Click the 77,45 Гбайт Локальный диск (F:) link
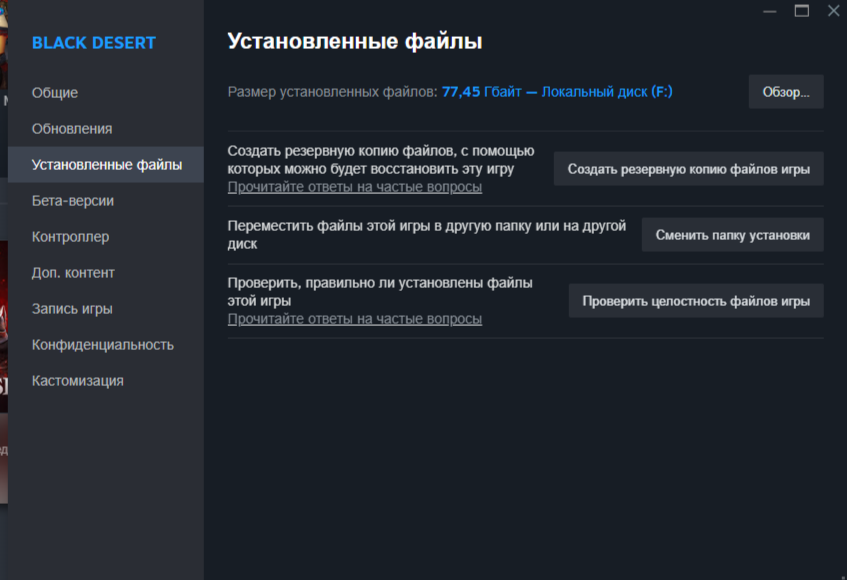The width and height of the screenshot is (847, 580). pyautogui.click(x=557, y=92)
